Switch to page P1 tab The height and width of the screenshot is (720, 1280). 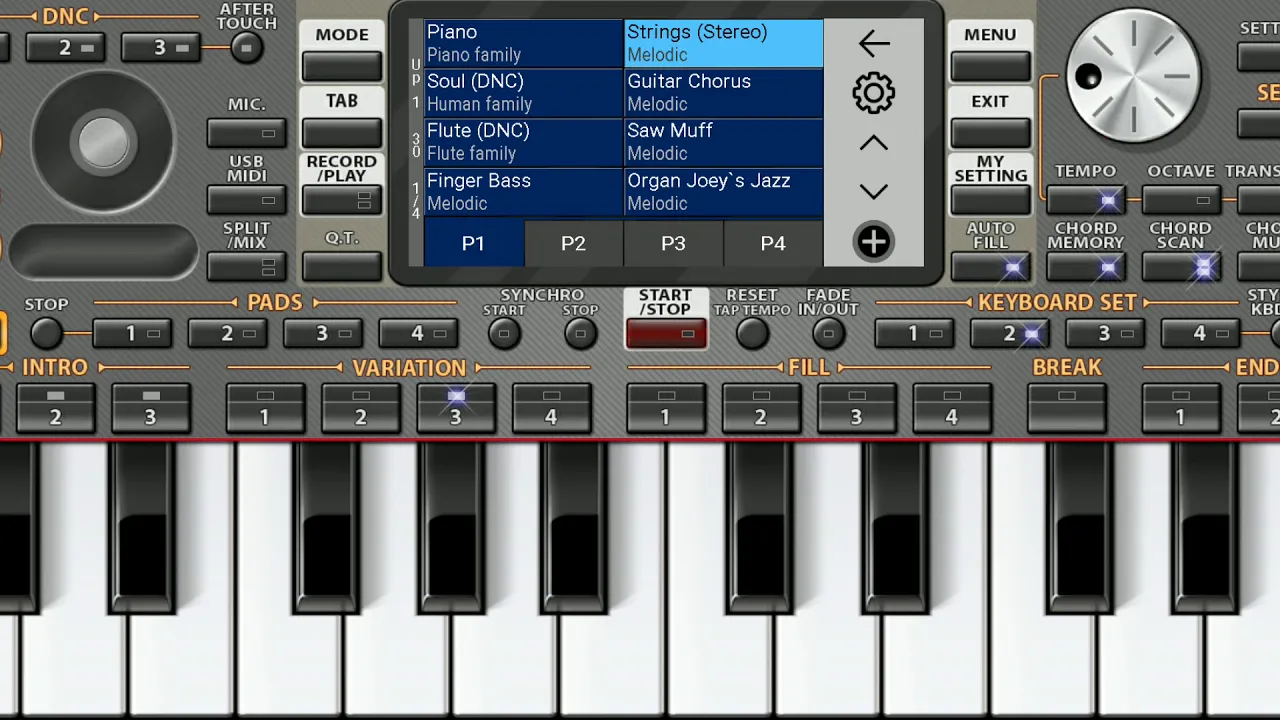pyautogui.click(x=473, y=243)
